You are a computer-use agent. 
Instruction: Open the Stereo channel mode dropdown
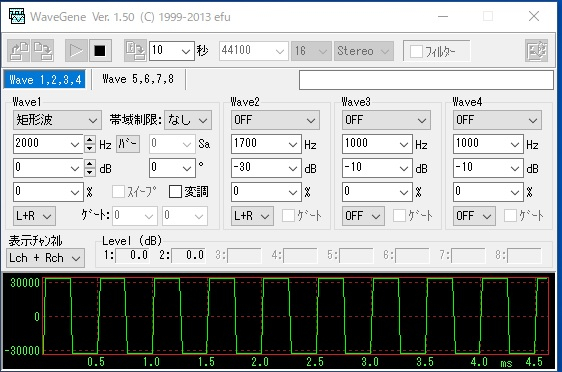coord(385,51)
